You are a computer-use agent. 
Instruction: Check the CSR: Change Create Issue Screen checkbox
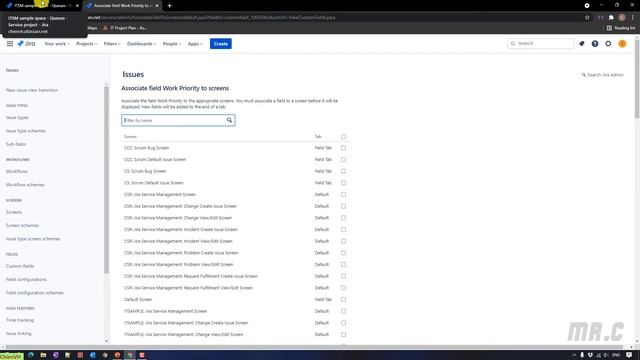coord(343,206)
